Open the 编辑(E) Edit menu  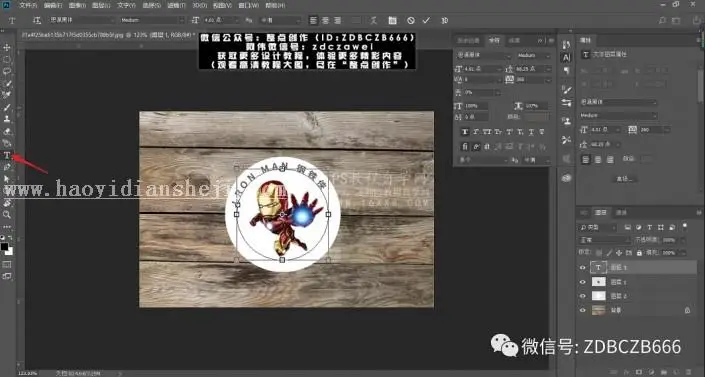coord(53,5)
